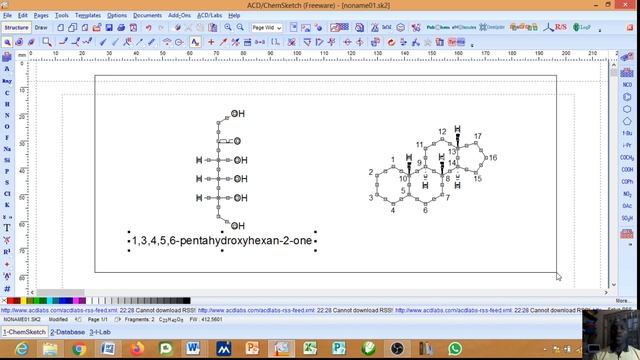Select the Lasso/zoom select tool
The width and height of the screenshot is (640, 360).
(47, 42)
